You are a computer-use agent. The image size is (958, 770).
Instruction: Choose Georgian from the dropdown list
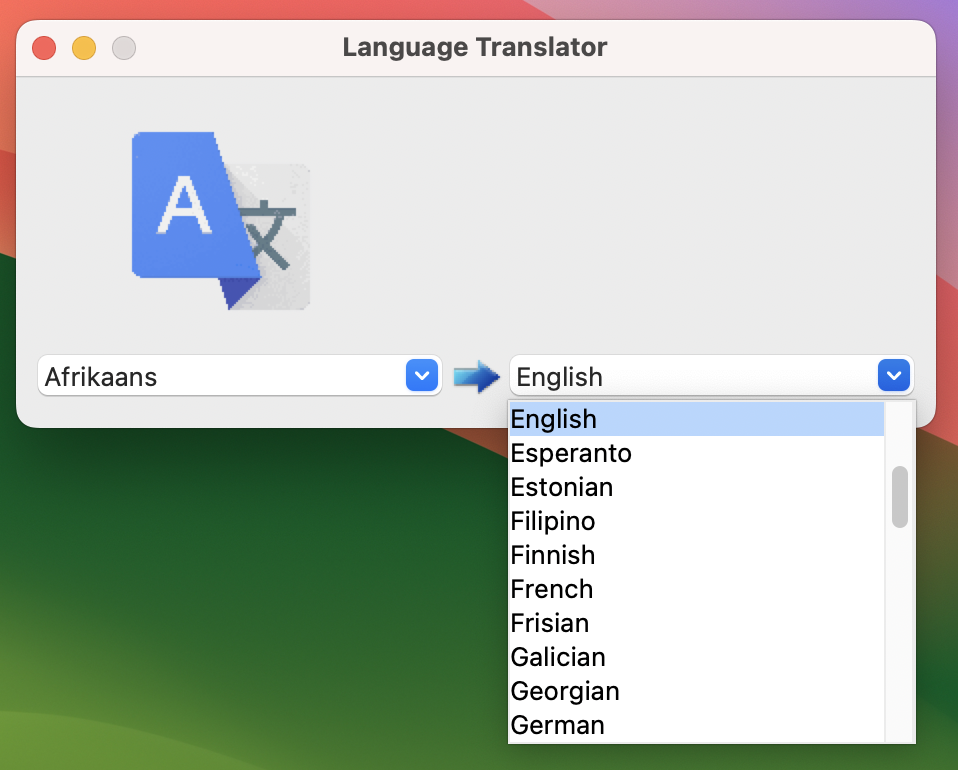697,691
